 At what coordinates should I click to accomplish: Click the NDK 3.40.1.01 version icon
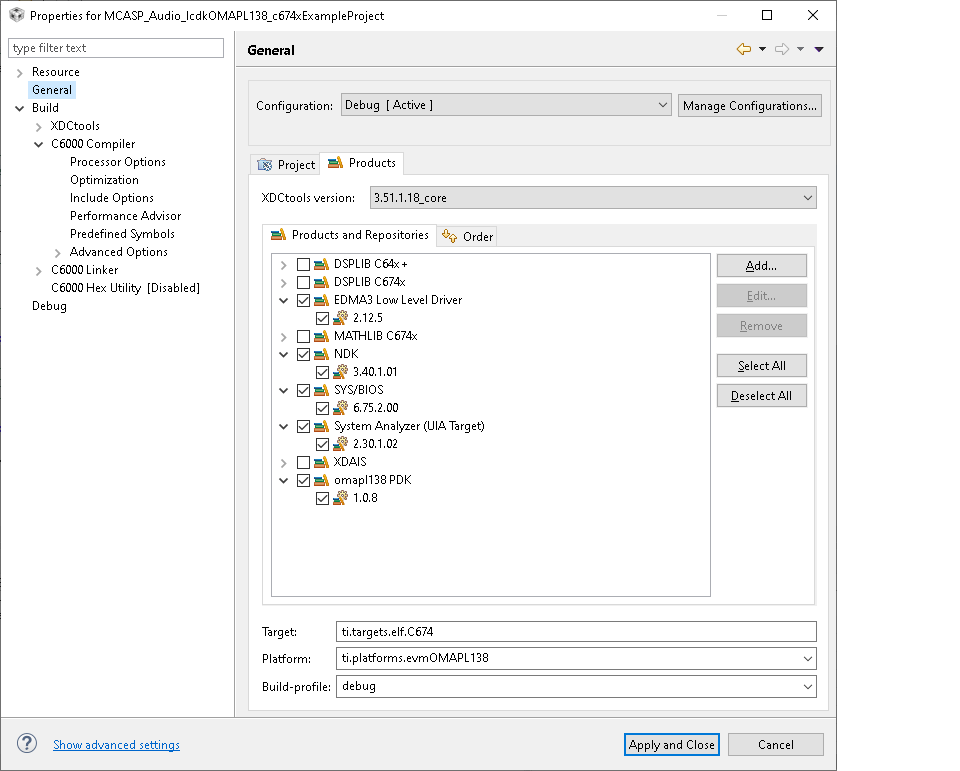tap(340, 372)
